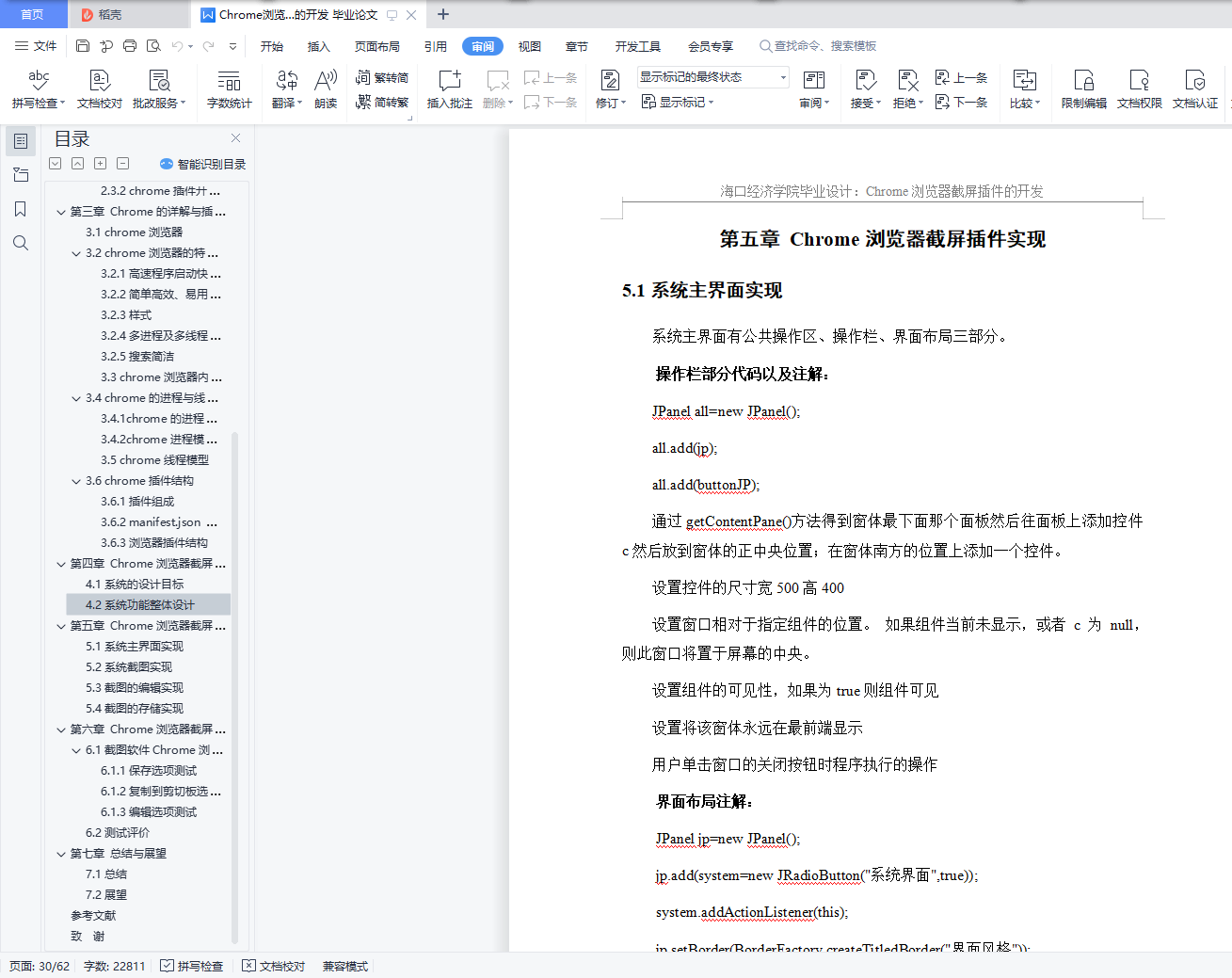Switch to the 引用 tab
This screenshot has height=978, width=1232.
(436, 46)
